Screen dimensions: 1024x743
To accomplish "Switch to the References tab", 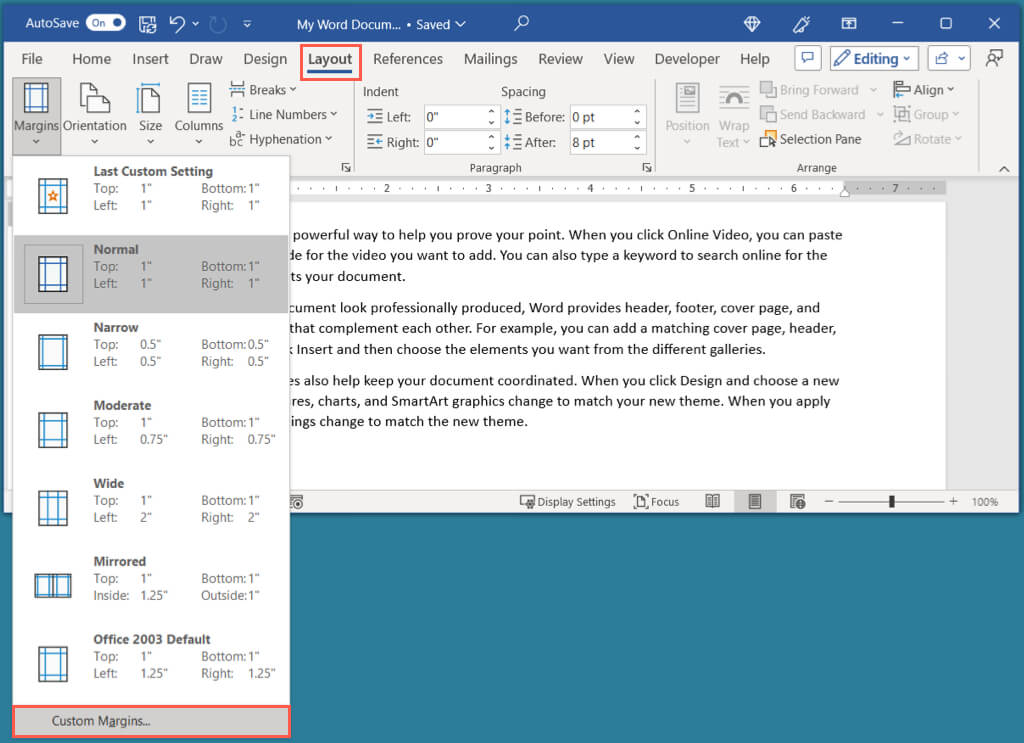I will click(408, 59).
